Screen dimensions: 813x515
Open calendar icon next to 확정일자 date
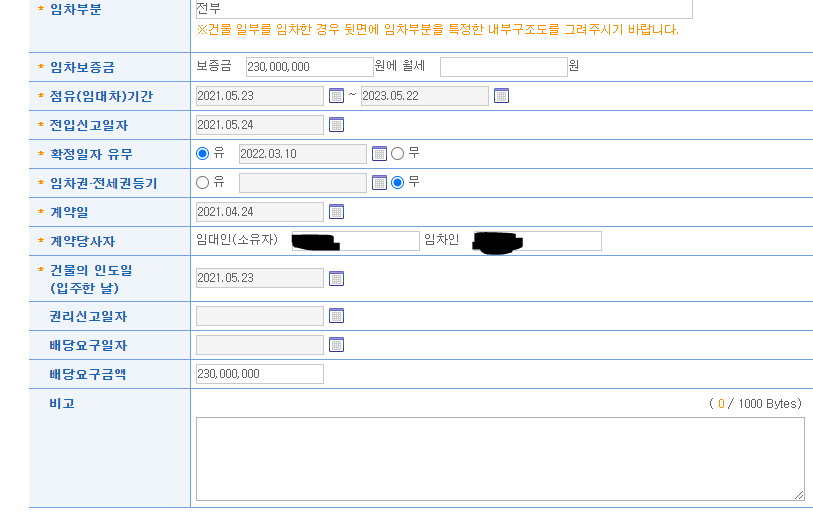point(379,154)
